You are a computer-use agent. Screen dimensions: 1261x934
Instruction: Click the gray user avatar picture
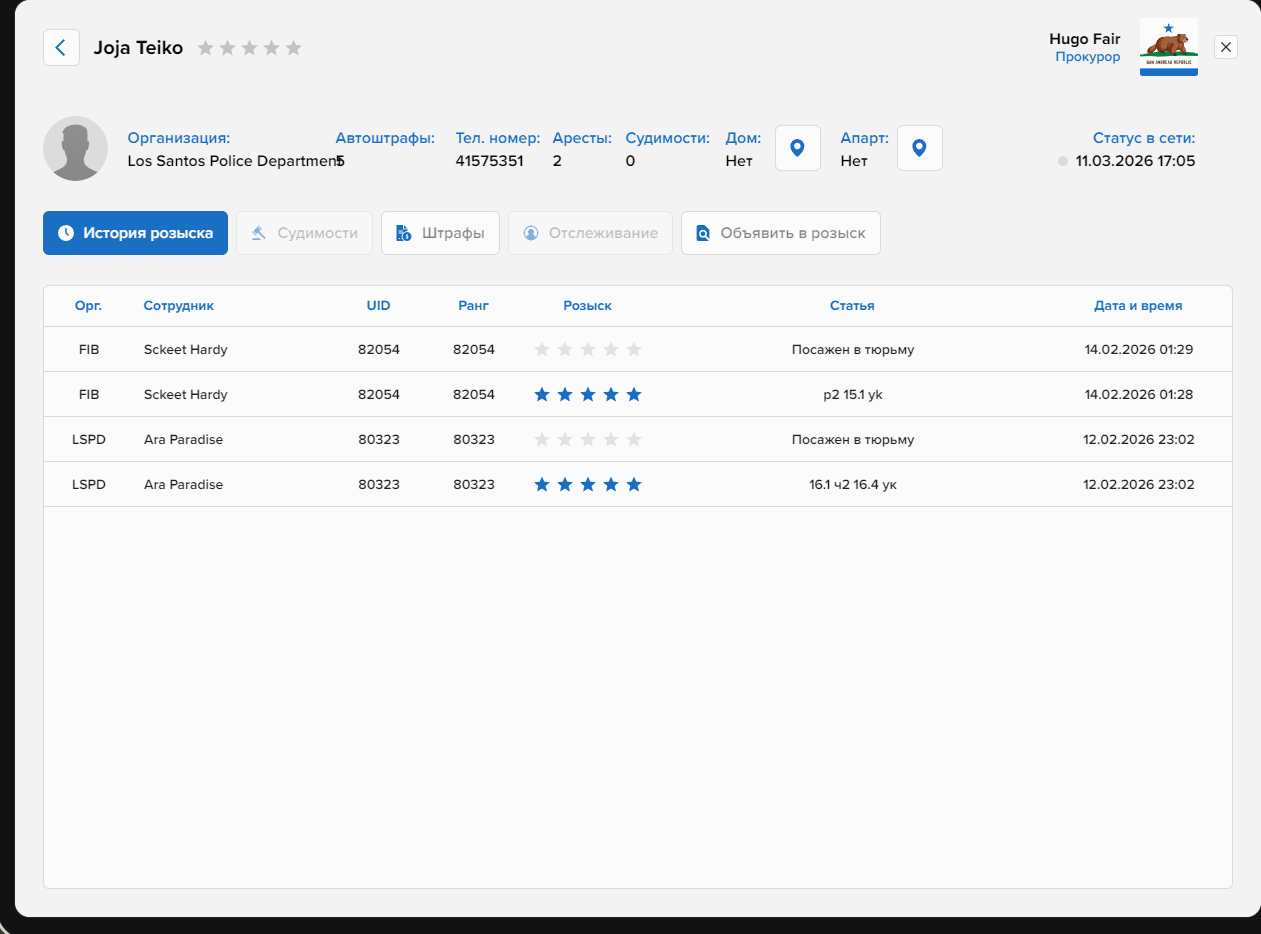tap(75, 148)
